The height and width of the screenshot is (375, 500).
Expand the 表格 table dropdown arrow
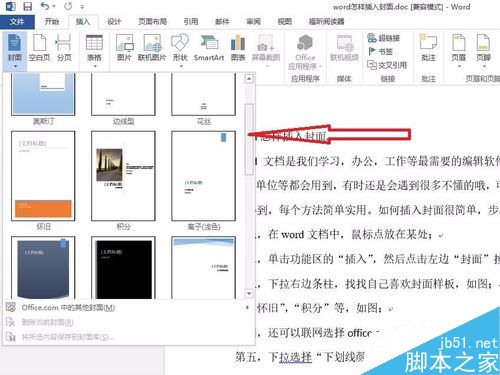(95, 66)
